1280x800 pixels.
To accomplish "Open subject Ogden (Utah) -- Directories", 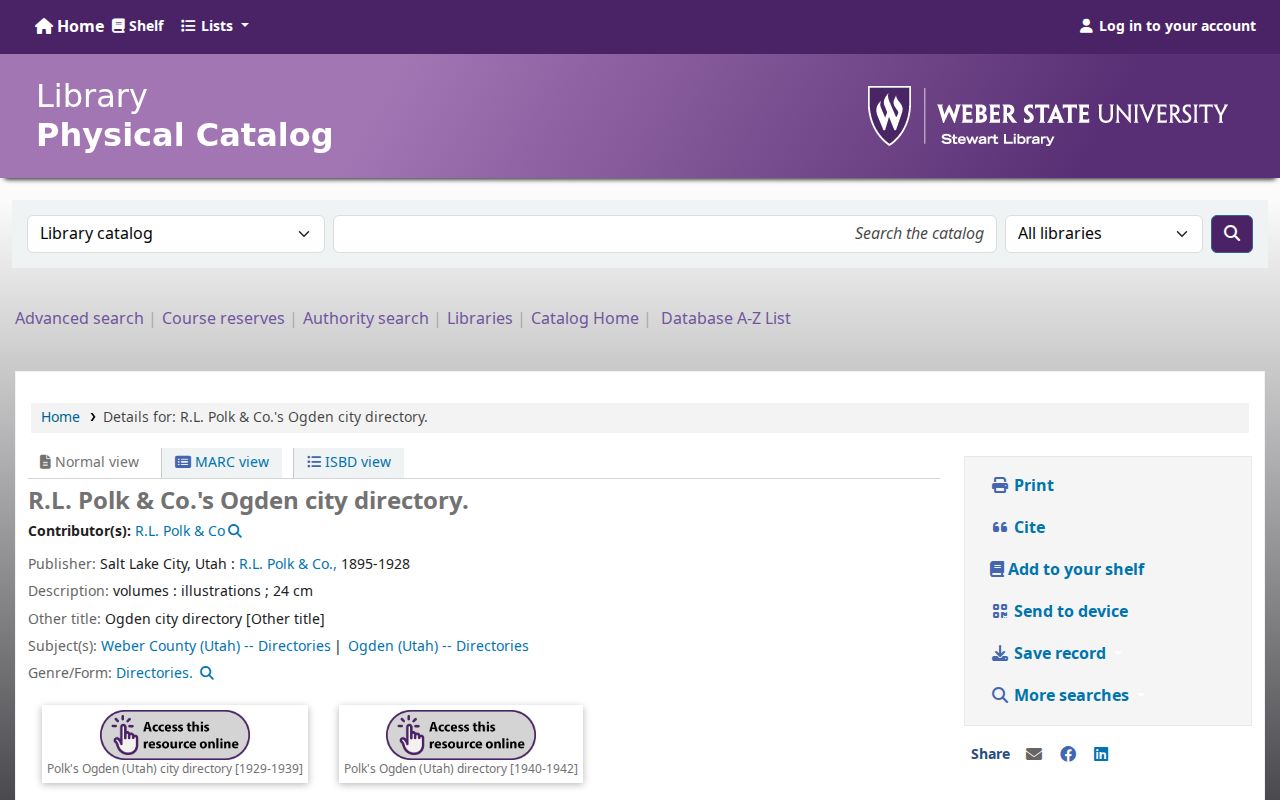I will tap(438, 646).
